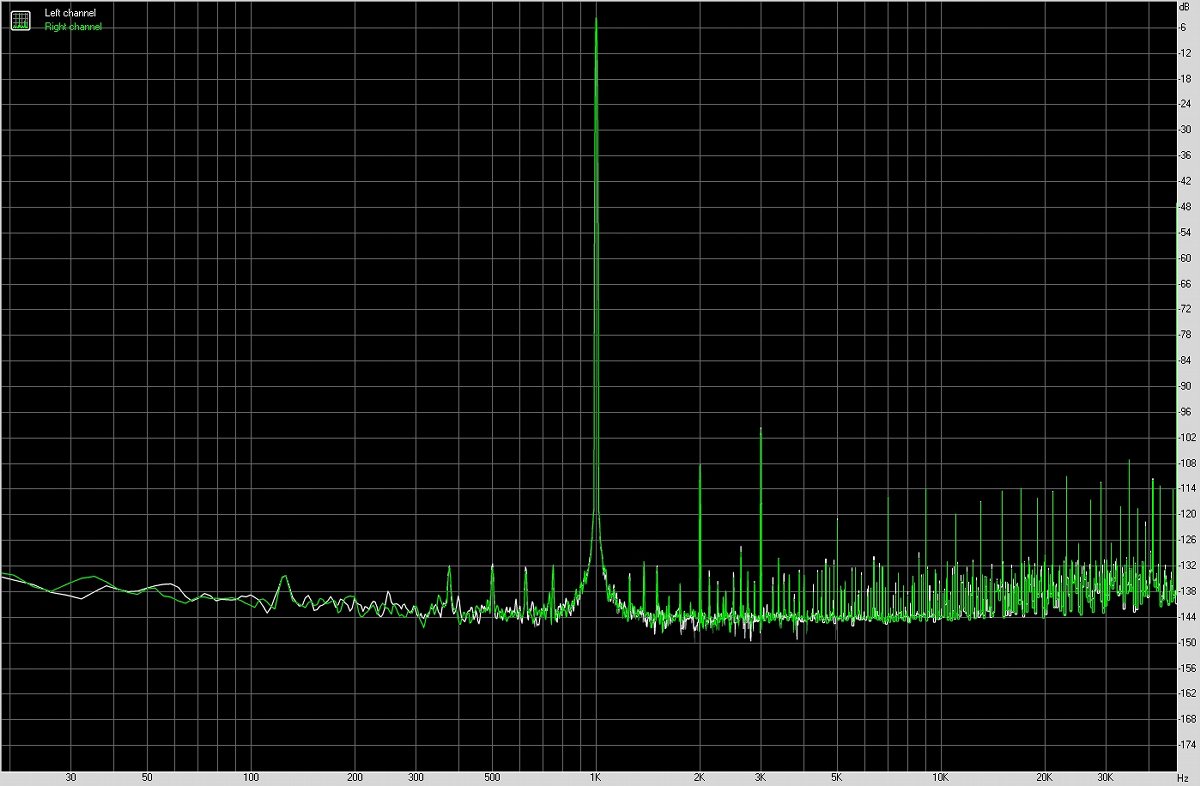Image resolution: width=1200 pixels, height=786 pixels.
Task: Click the -6 label on the dB scale
Action: 1185,27
